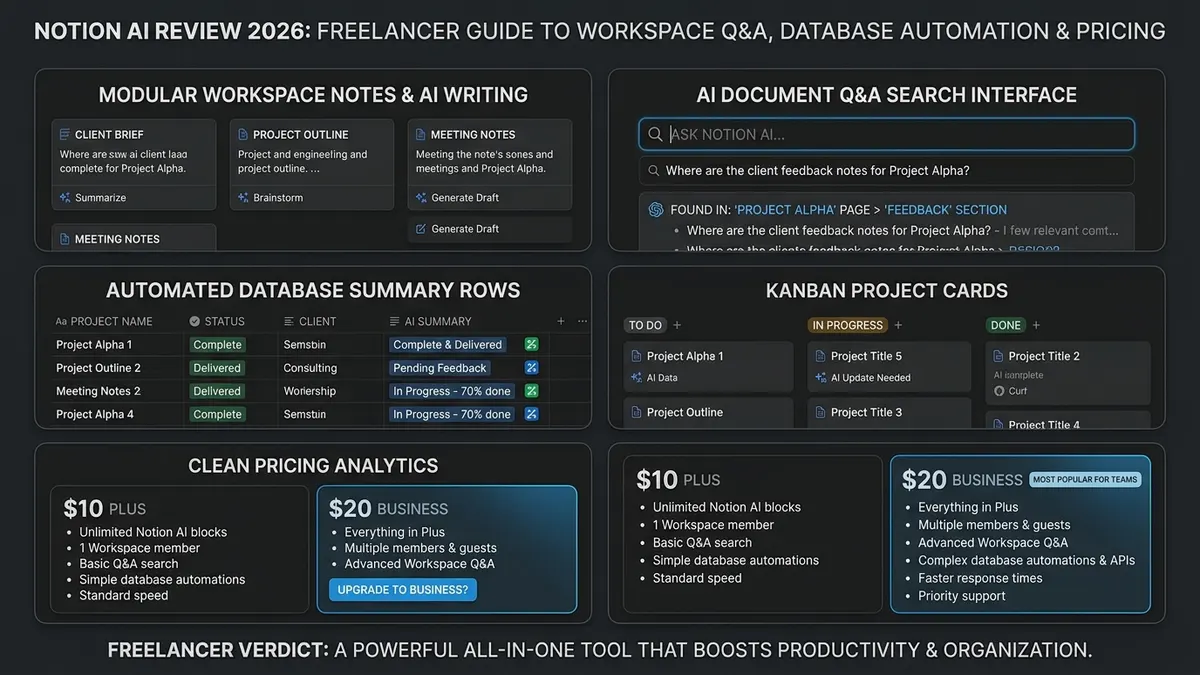Click the blue action icon in the Project Alpha 4 row
Screen dimensions: 1200x675
point(531,414)
